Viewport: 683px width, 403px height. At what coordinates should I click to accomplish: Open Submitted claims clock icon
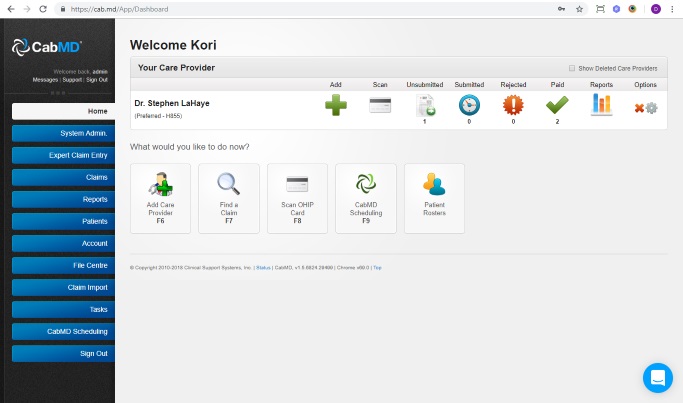[469, 105]
